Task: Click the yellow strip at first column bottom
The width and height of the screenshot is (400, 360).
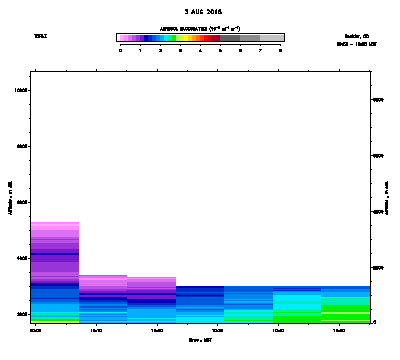Action: pyautogui.click(x=55, y=322)
